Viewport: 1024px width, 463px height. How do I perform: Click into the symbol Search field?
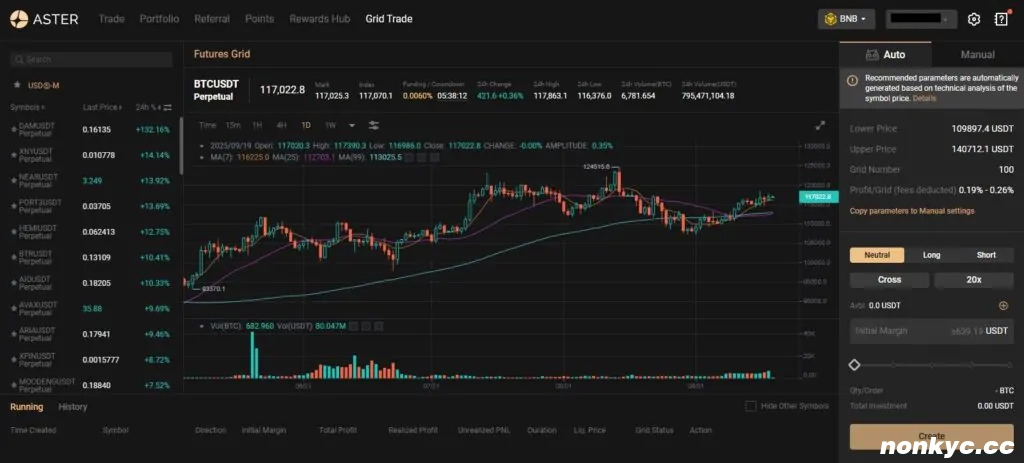tap(91, 59)
